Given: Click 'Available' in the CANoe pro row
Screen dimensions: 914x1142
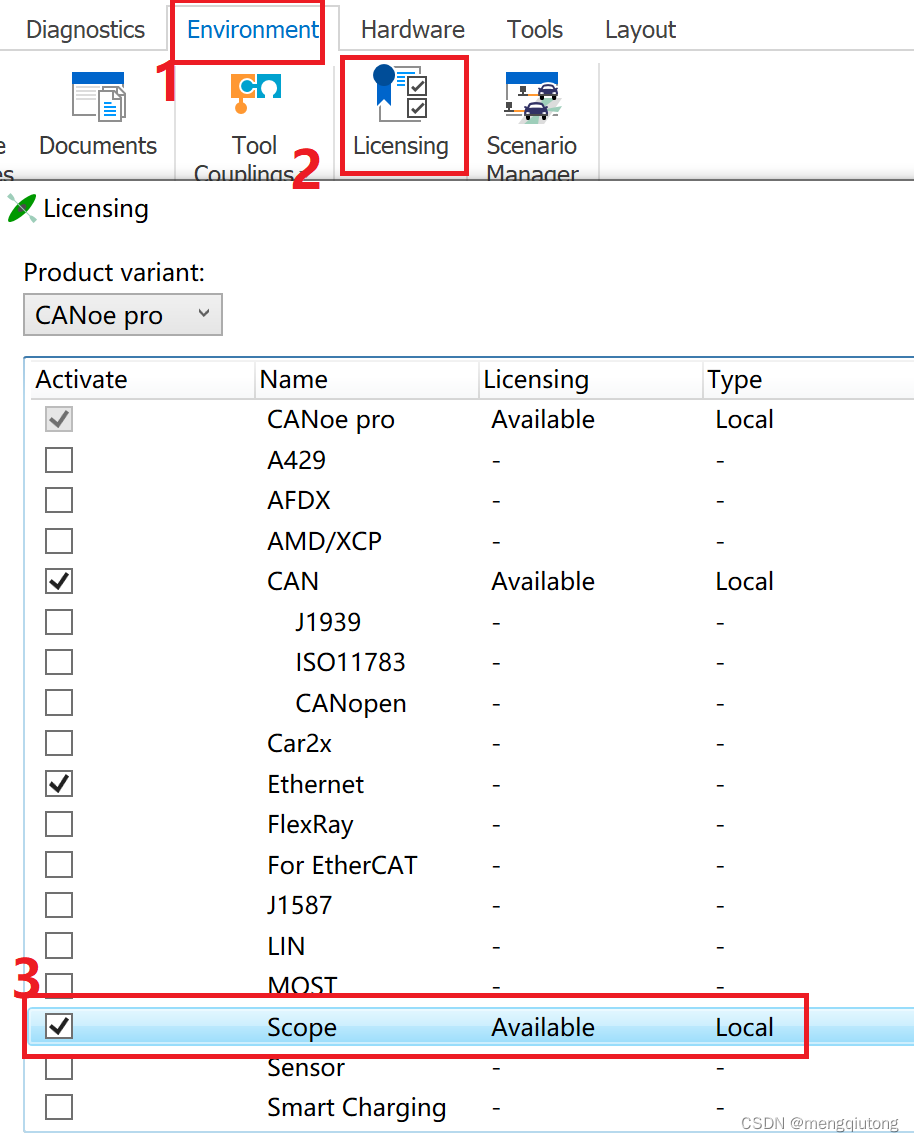Looking at the screenshot, I should coord(543,420).
